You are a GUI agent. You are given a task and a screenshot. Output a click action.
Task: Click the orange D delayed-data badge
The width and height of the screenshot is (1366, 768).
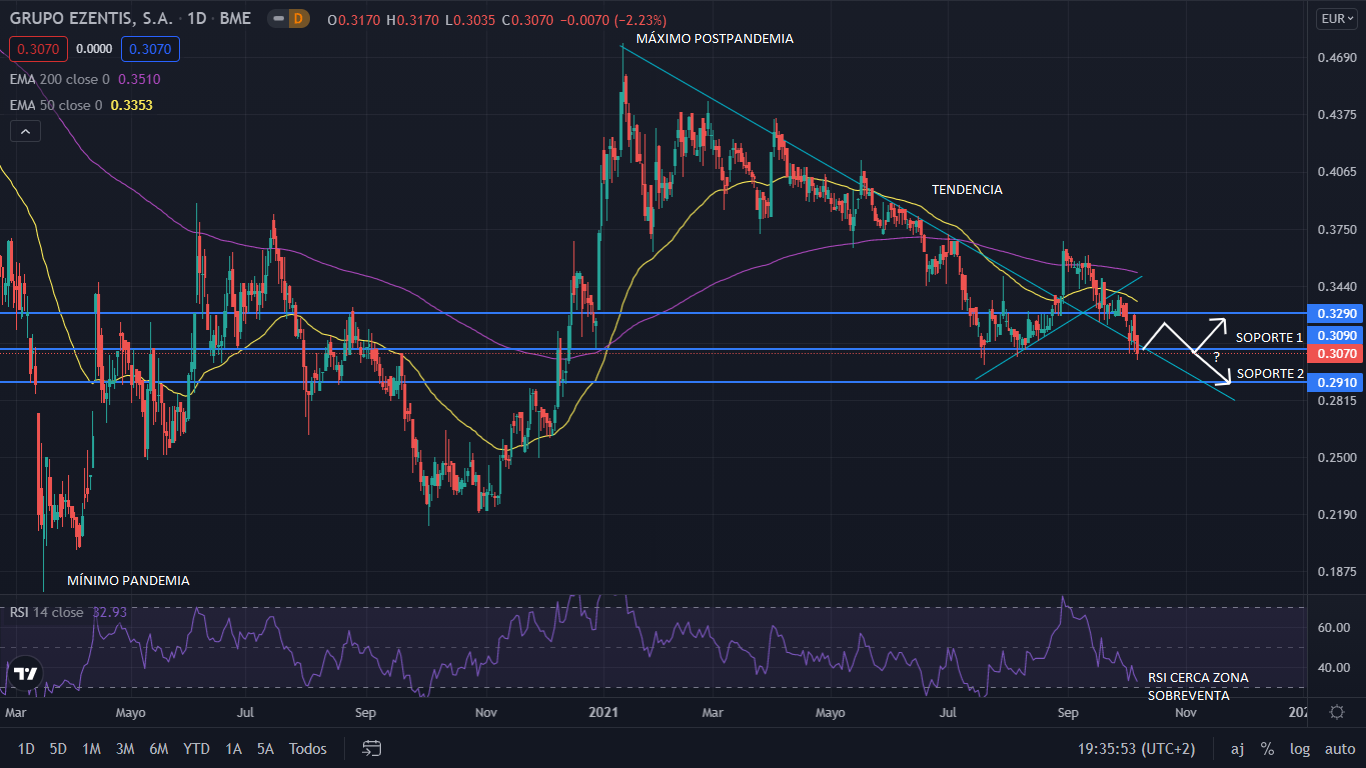[x=297, y=20]
